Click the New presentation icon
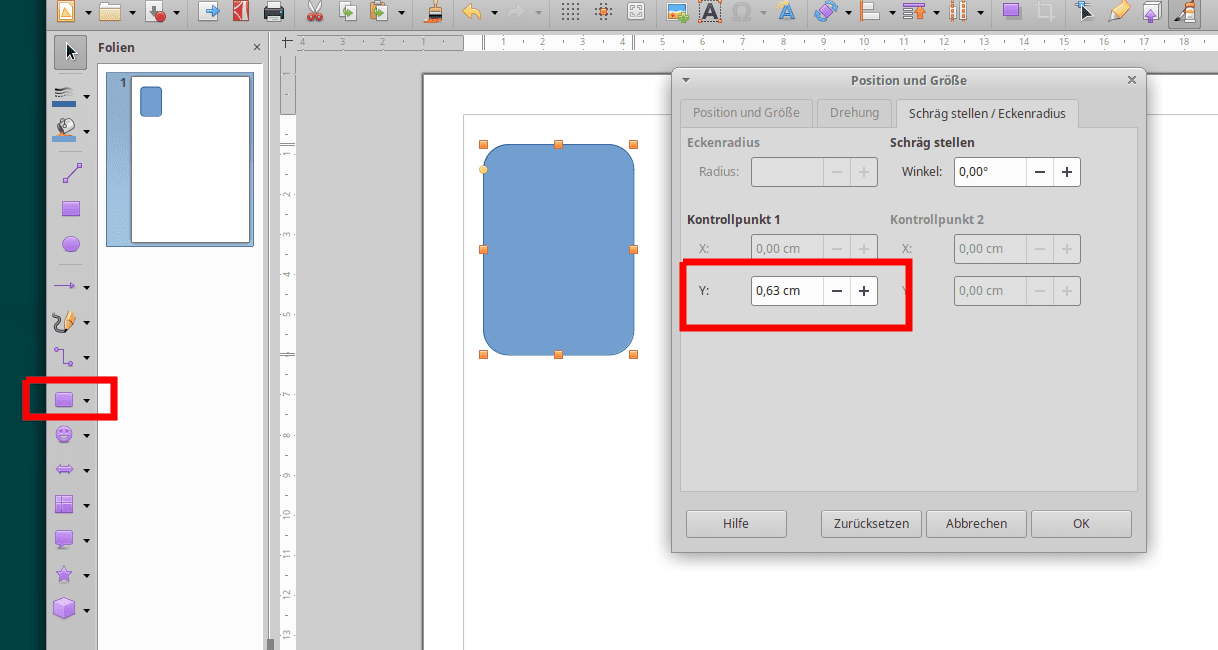 [65, 12]
